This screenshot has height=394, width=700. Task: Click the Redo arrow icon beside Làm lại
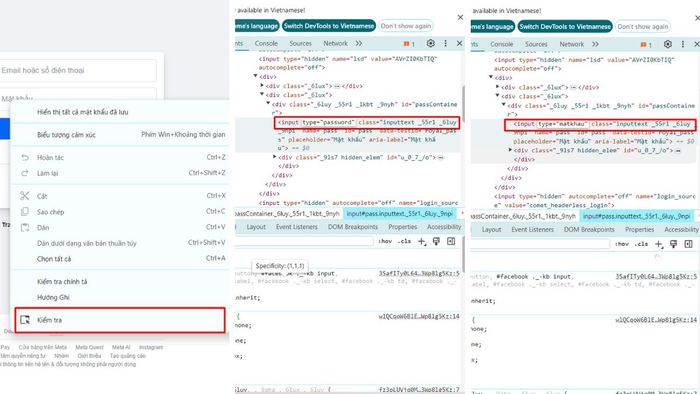click(25, 173)
